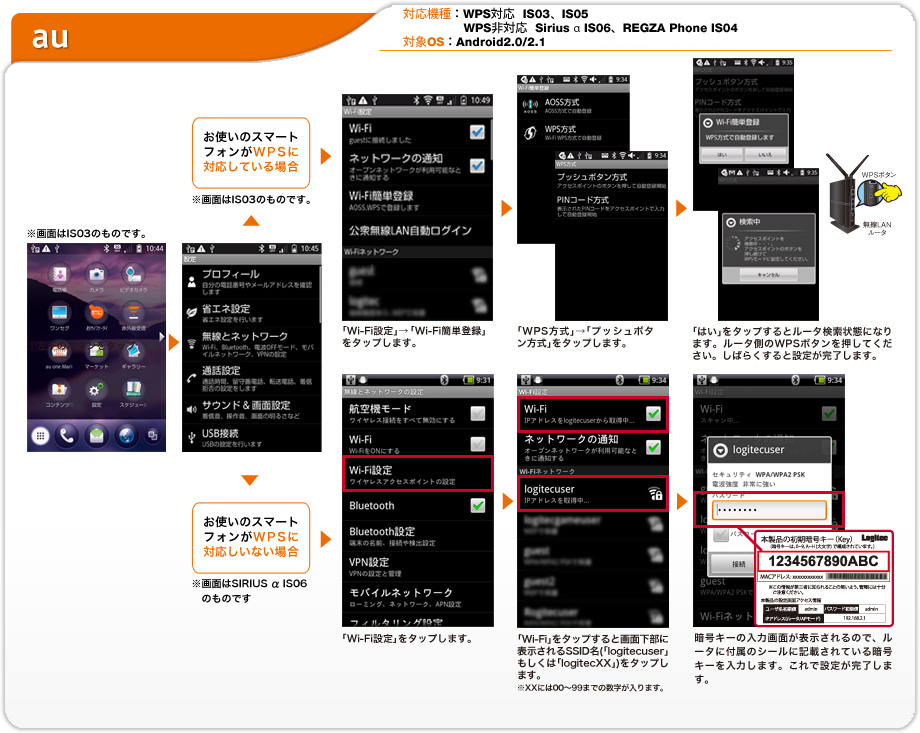Open Wi-Fi設定 on the 無線とネットワークの設定 screen
The width and height of the screenshot is (920, 733).
coord(417,474)
